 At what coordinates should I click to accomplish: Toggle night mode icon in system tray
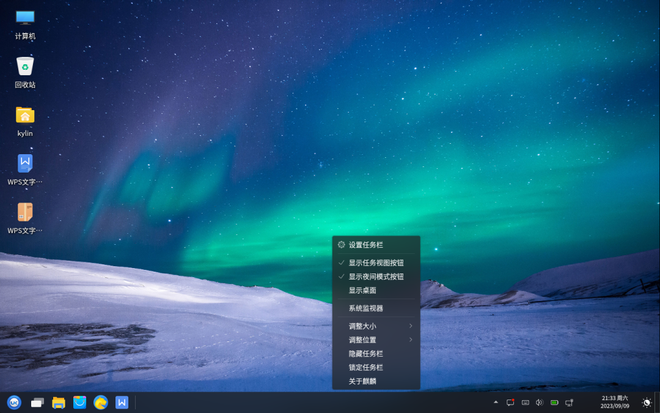pyautogui.click(x=646, y=402)
